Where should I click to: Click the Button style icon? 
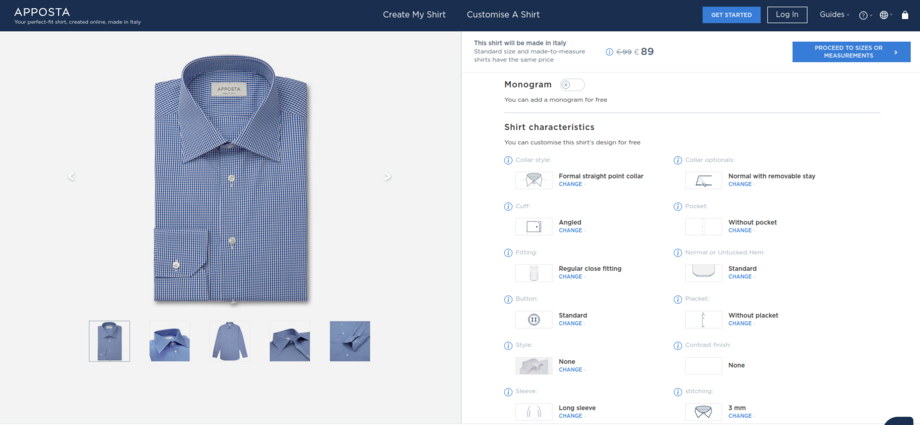tap(534, 319)
